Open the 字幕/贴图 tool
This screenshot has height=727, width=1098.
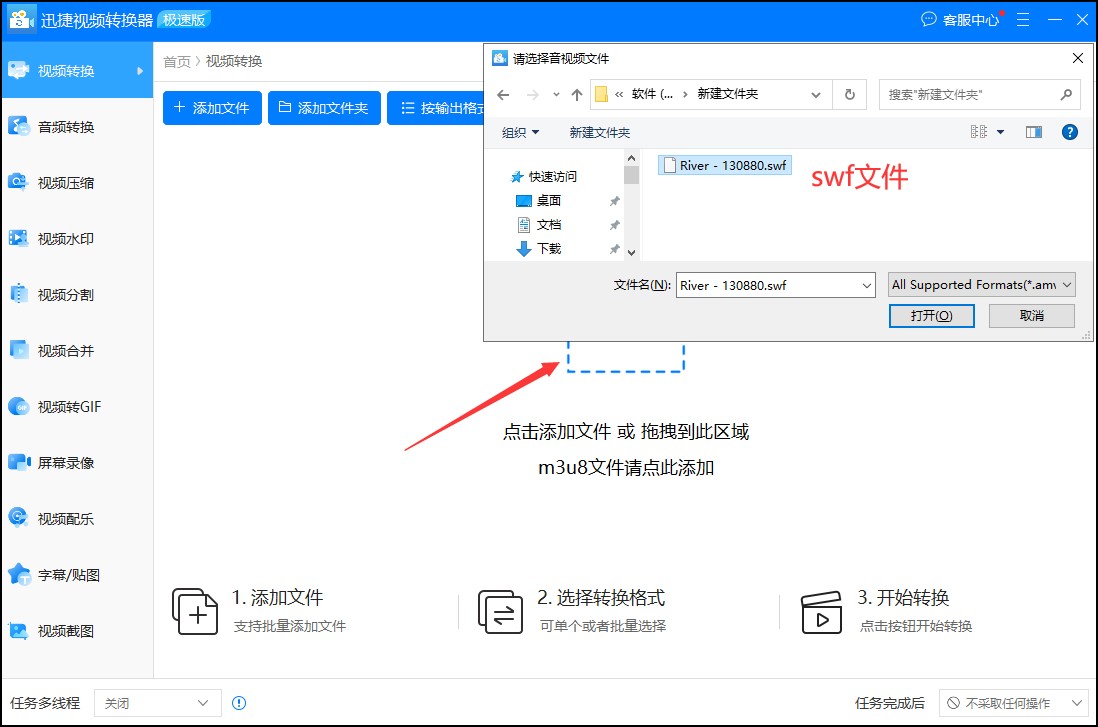tap(60, 575)
